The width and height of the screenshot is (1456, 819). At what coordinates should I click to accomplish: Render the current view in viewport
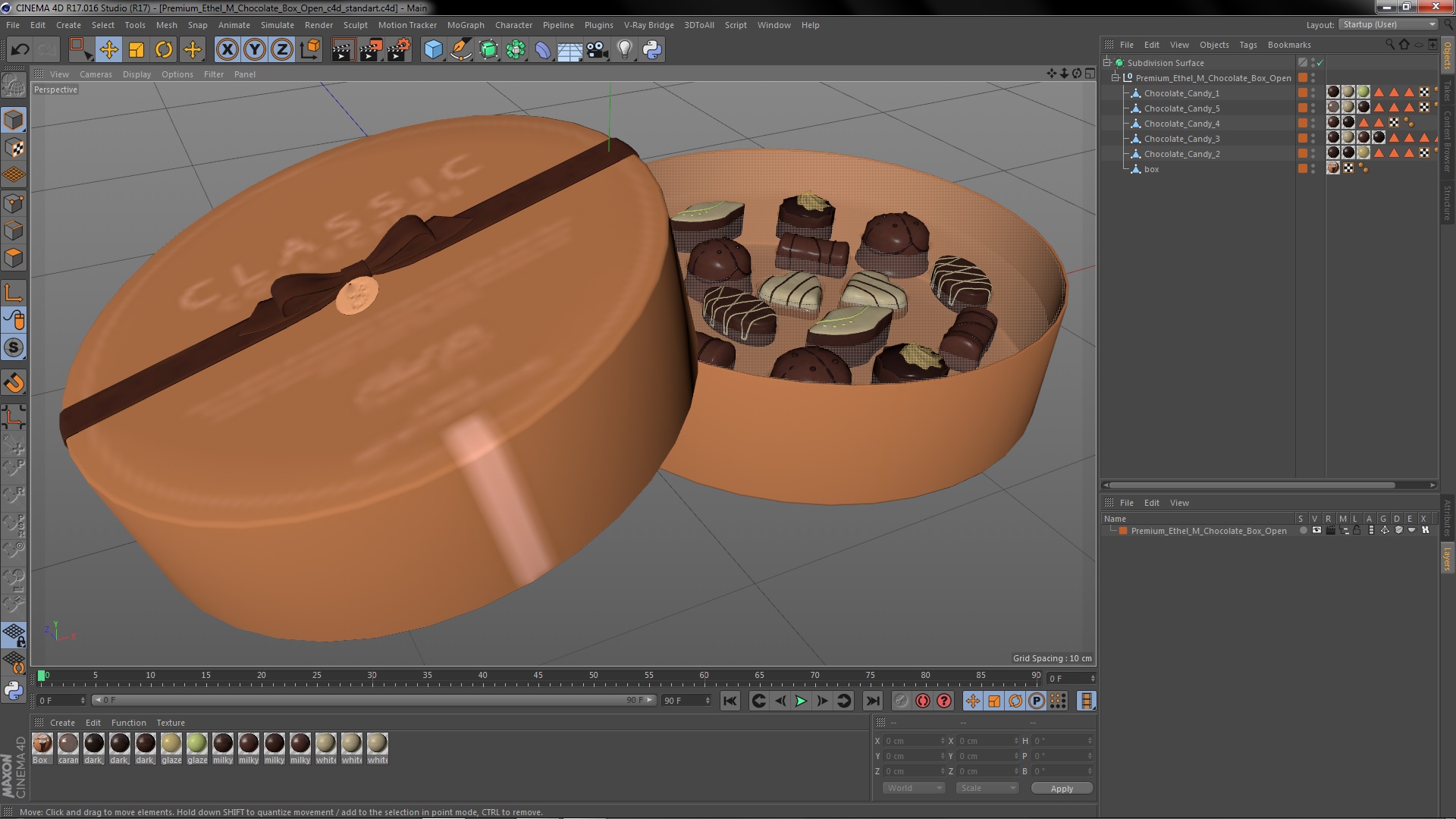pyautogui.click(x=343, y=50)
